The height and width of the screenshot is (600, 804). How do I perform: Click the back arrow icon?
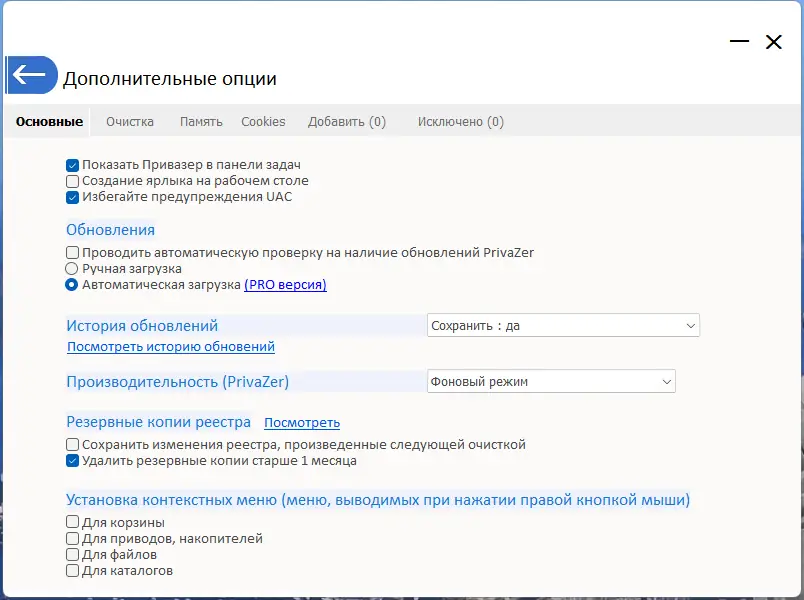[30, 75]
